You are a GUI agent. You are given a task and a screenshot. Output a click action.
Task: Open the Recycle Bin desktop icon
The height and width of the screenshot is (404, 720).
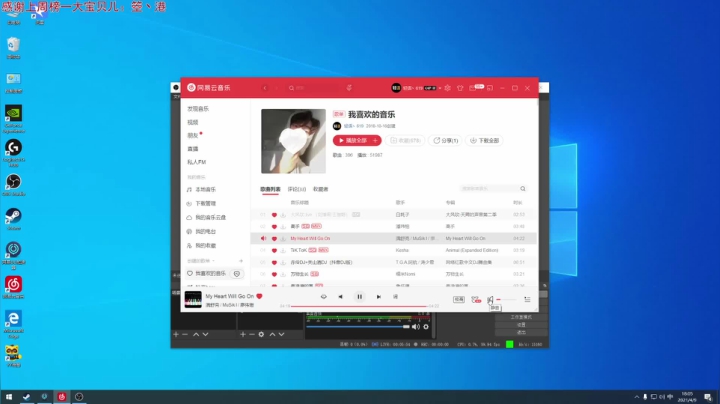pos(13,48)
